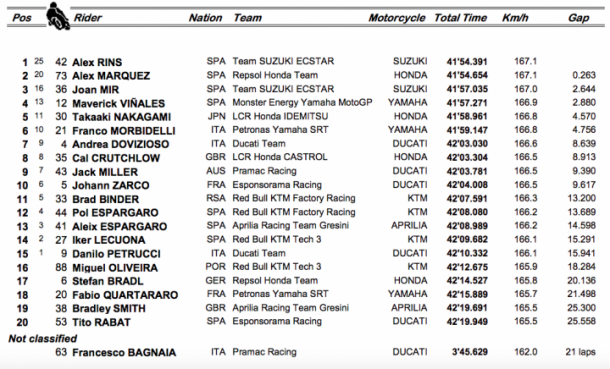
Task: Click the Pos column header
Action: (22, 18)
